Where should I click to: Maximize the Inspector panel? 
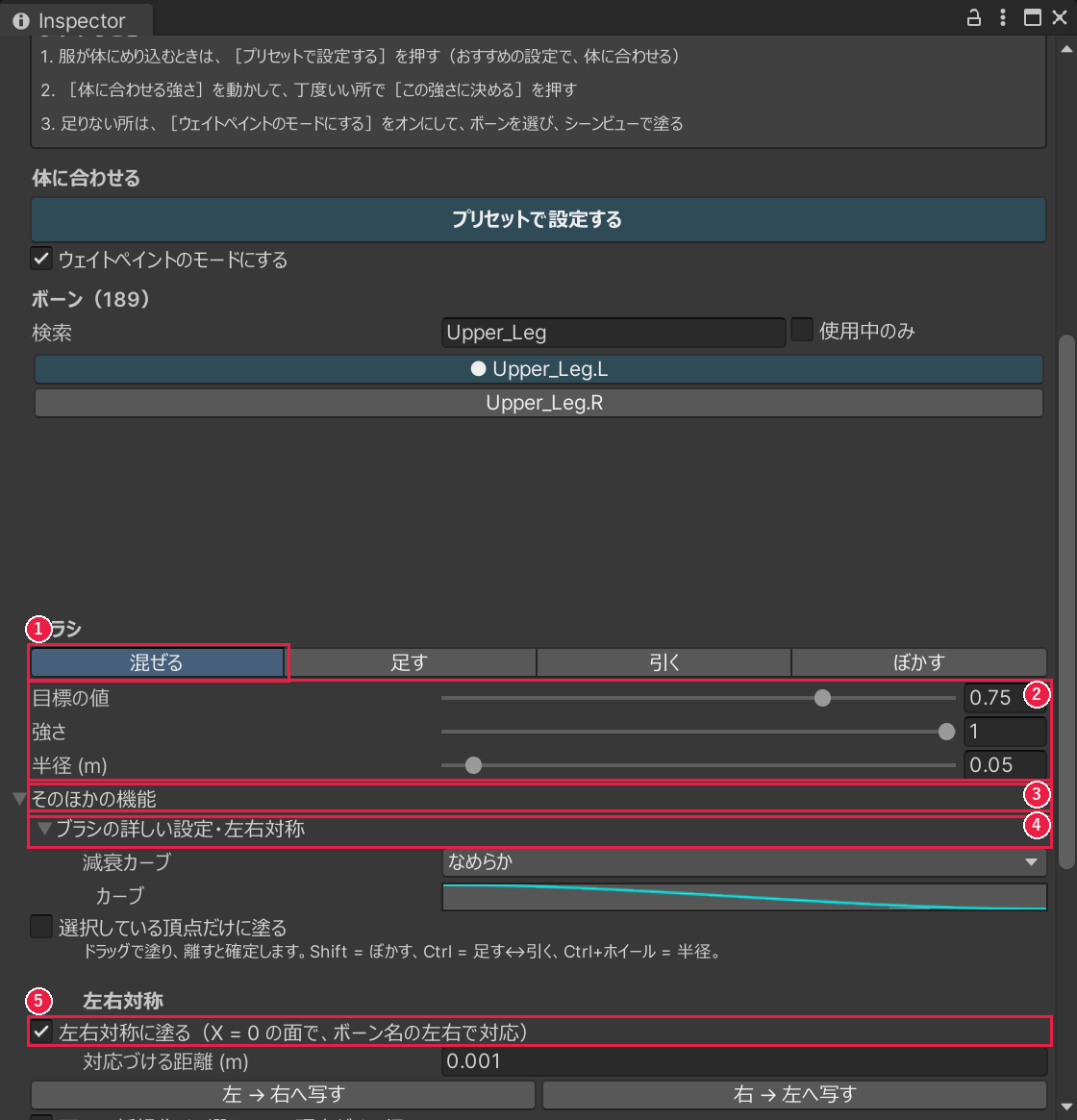[x=1032, y=18]
